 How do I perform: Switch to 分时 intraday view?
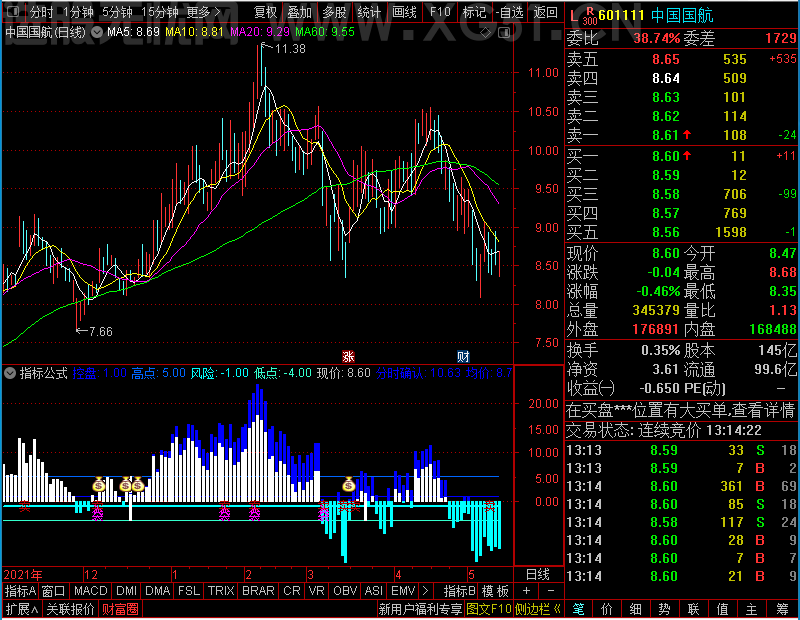[x=41, y=12]
